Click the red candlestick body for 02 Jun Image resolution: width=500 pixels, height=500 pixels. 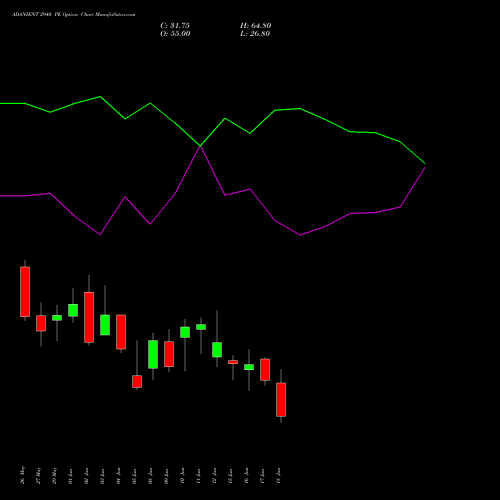[x=89, y=317]
